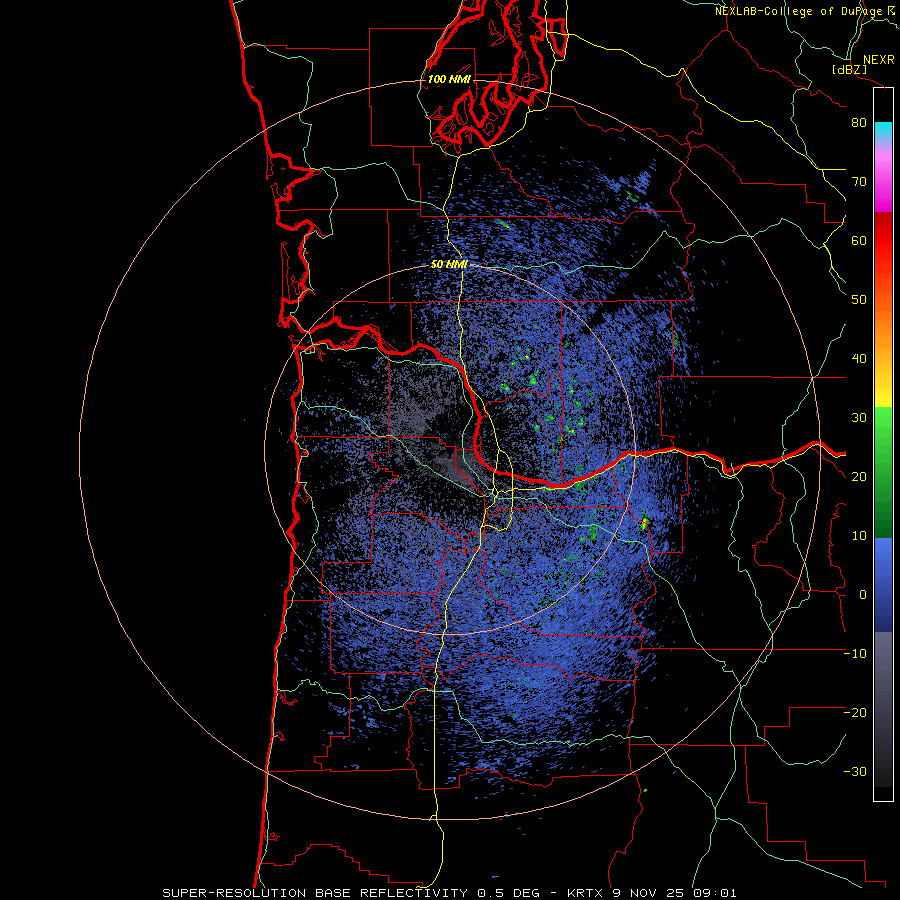Click the 50 dBZ scale value
This screenshot has width=900, height=900.
tap(859, 300)
